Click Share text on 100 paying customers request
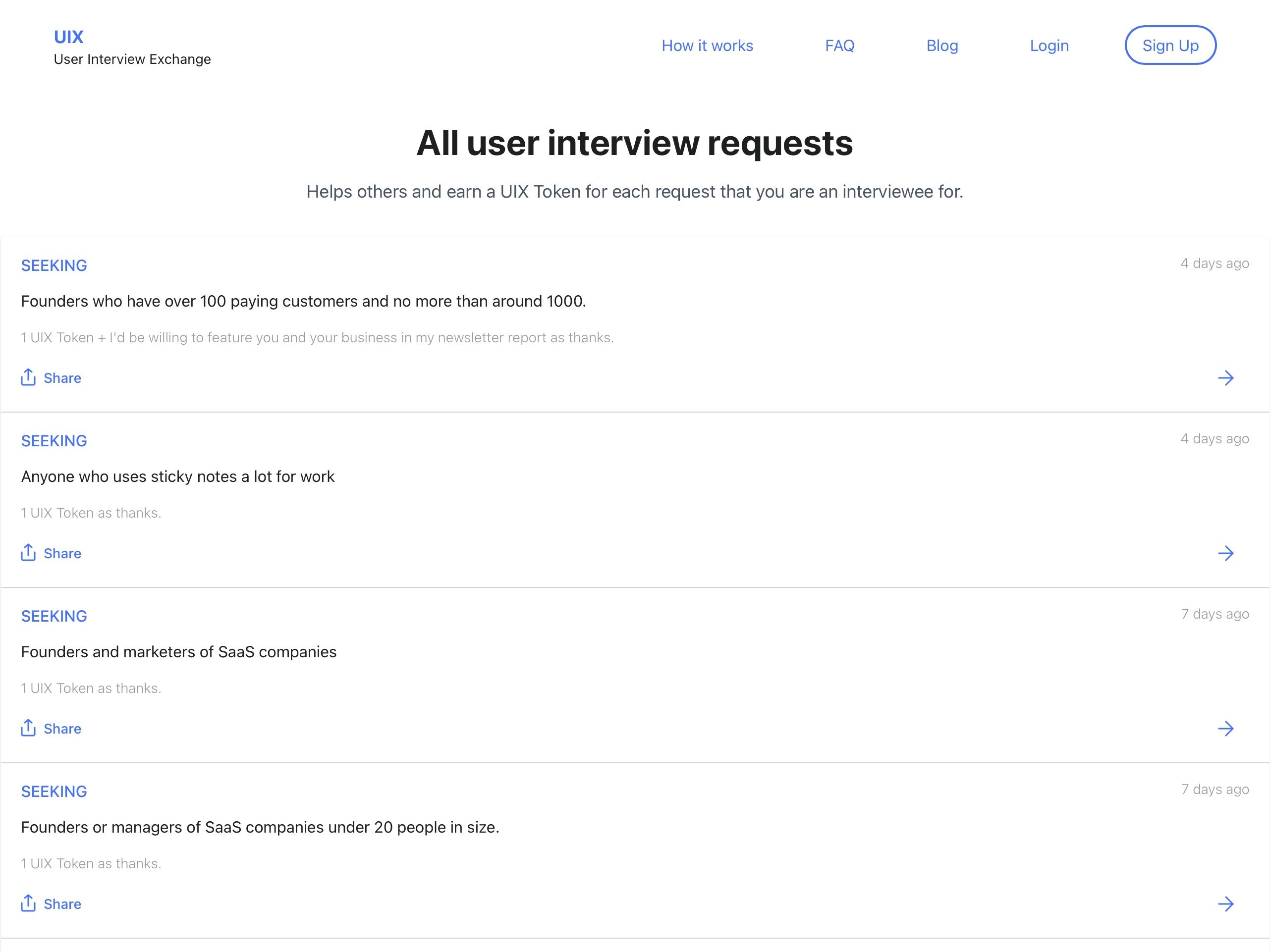The width and height of the screenshot is (1270, 952). point(62,378)
